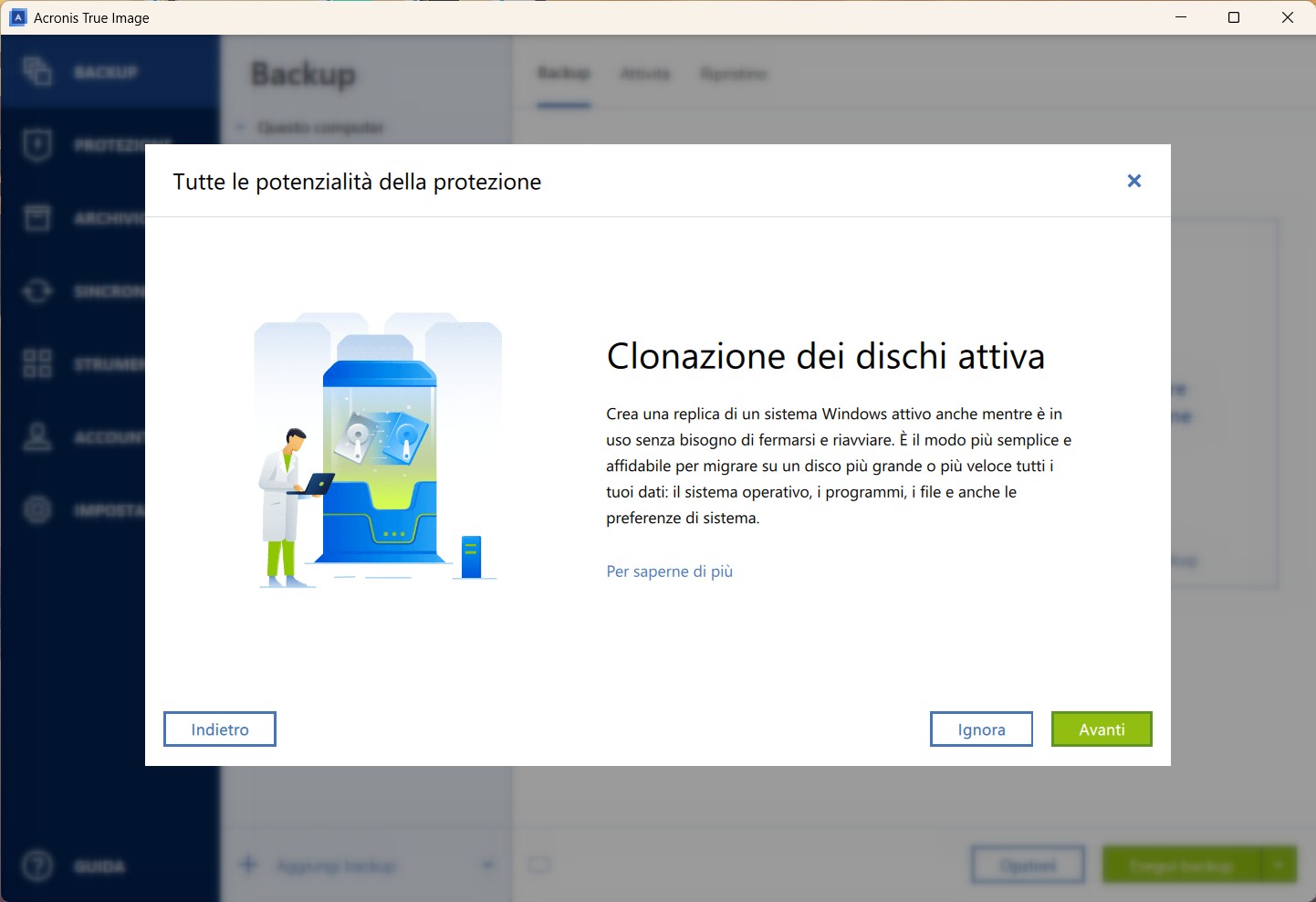Switch to the Ripristino tab
Viewport: 1316px width, 902px height.
click(734, 73)
